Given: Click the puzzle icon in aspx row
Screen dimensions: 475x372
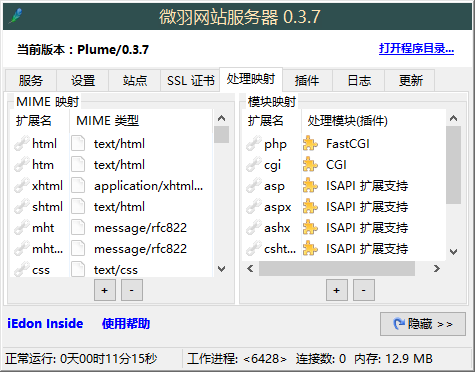Looking at the screenshot, I should point(310,207).
